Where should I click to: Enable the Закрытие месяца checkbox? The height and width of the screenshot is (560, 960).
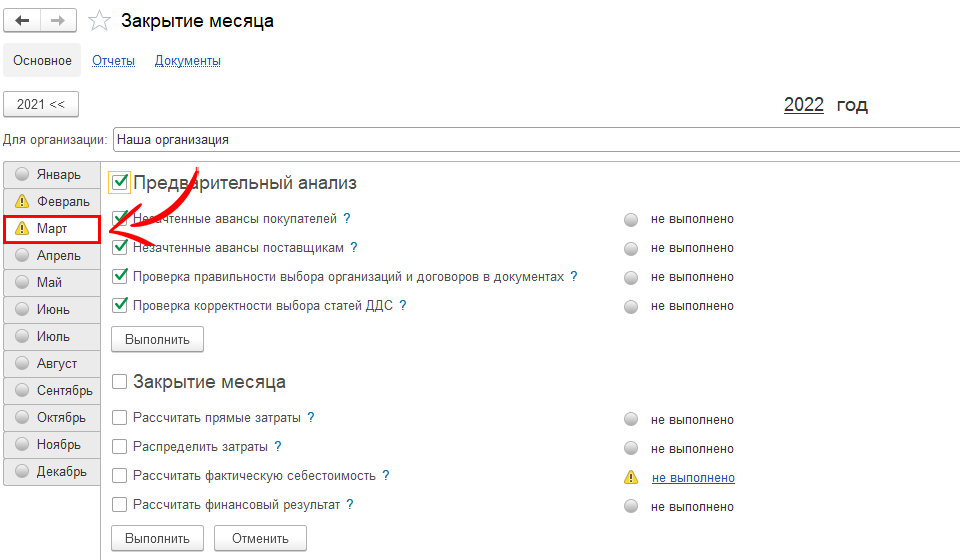tap(120, 382)
